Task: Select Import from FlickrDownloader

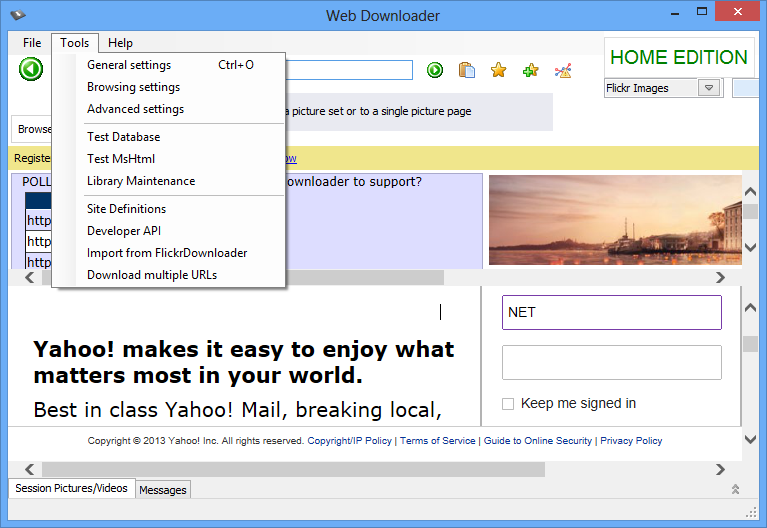Action: pos(169,253)
